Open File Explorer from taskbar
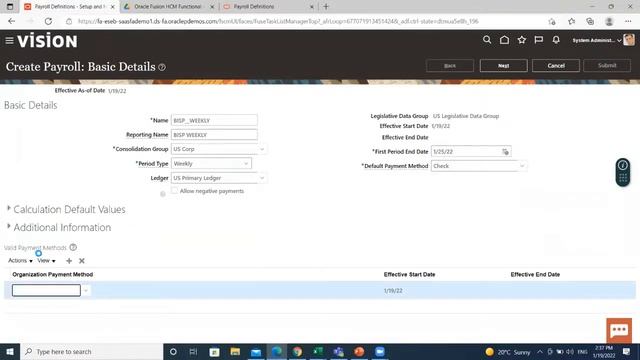The height and width of the screenshot is (360, 640). pos(235,351)
